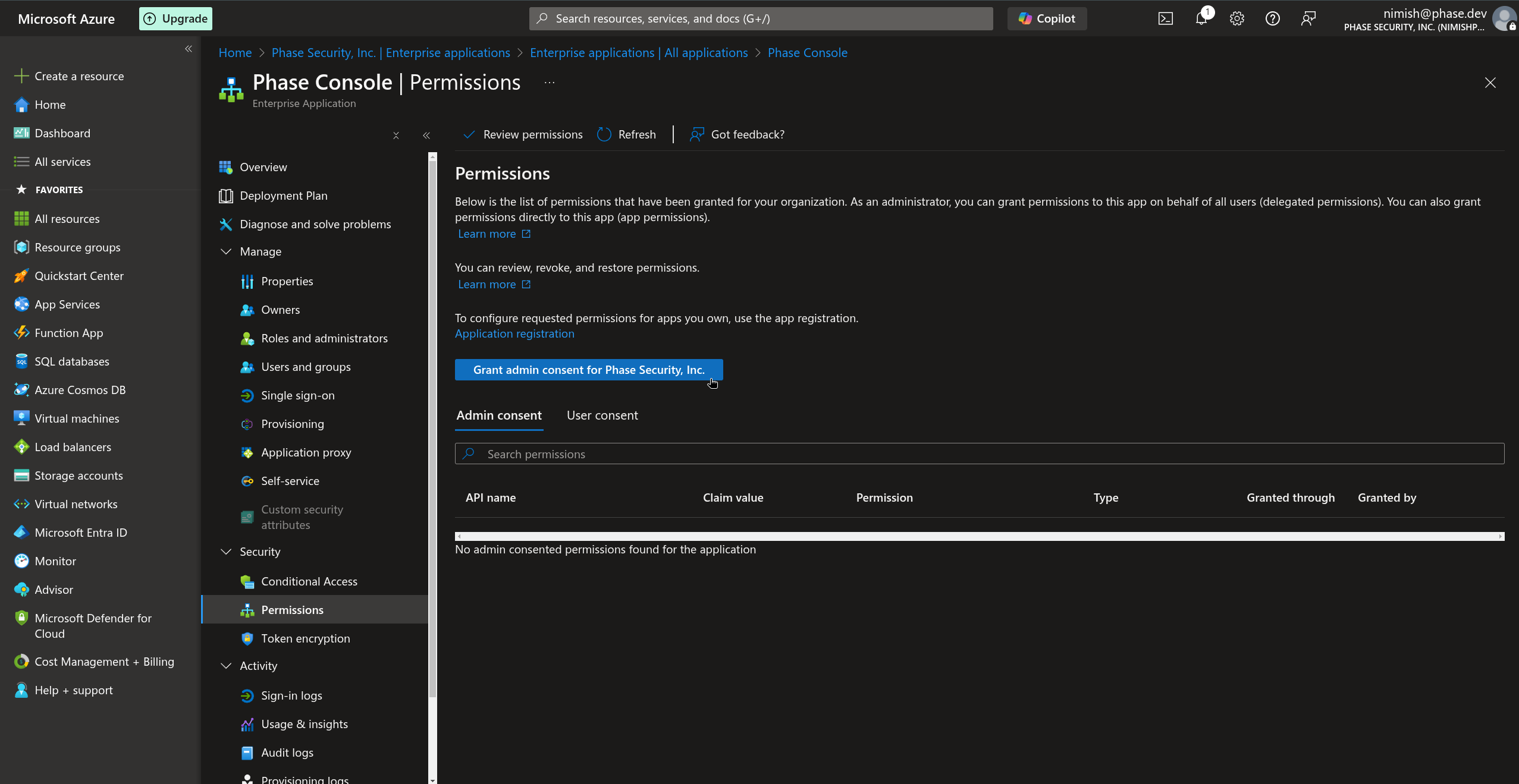This screenshot has height=784, width=1519.
Task: Collapse the Activity section chevron
Action: click(x=226, y=666)
